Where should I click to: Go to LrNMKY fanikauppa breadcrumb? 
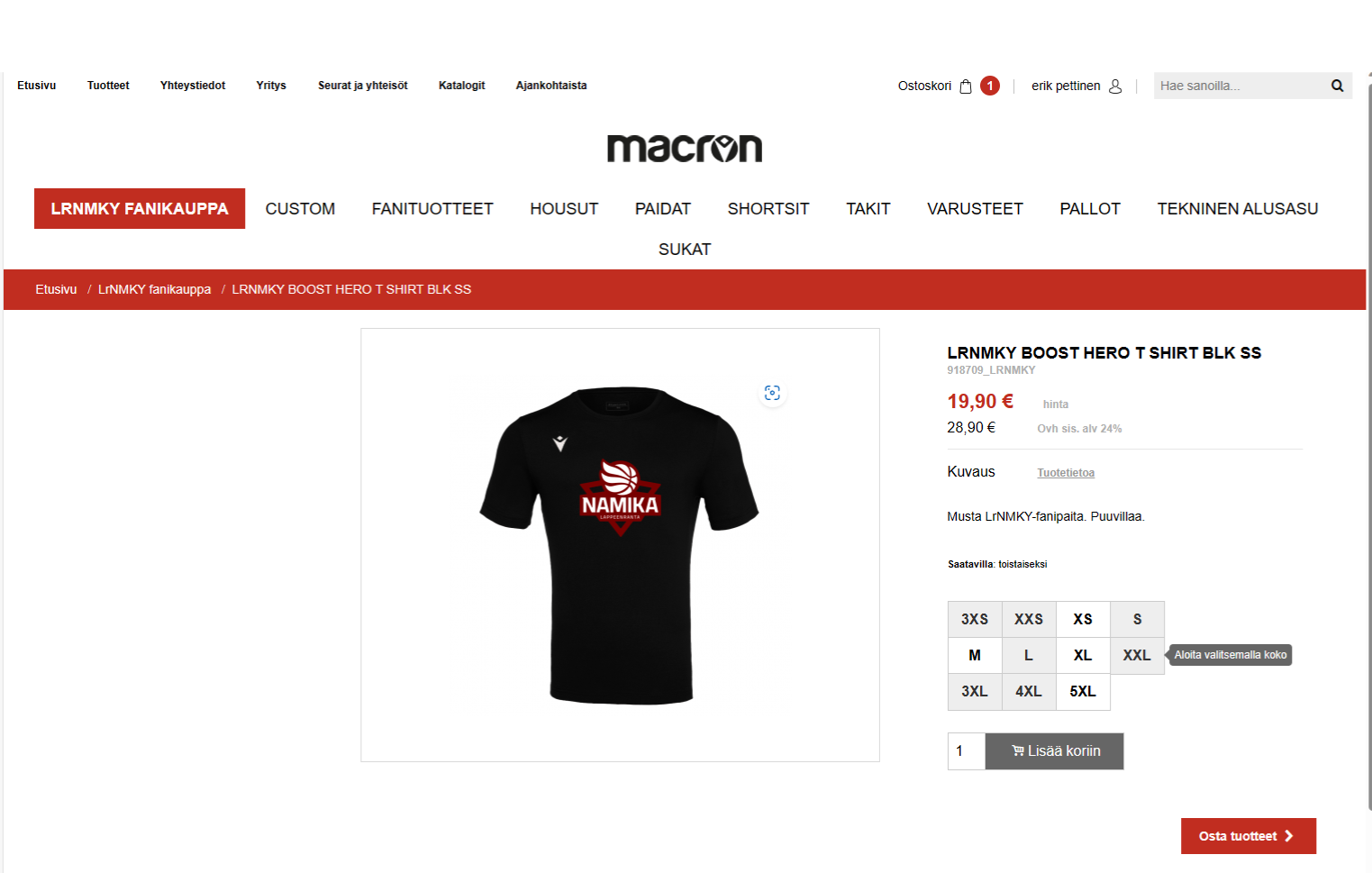point(154,289)
